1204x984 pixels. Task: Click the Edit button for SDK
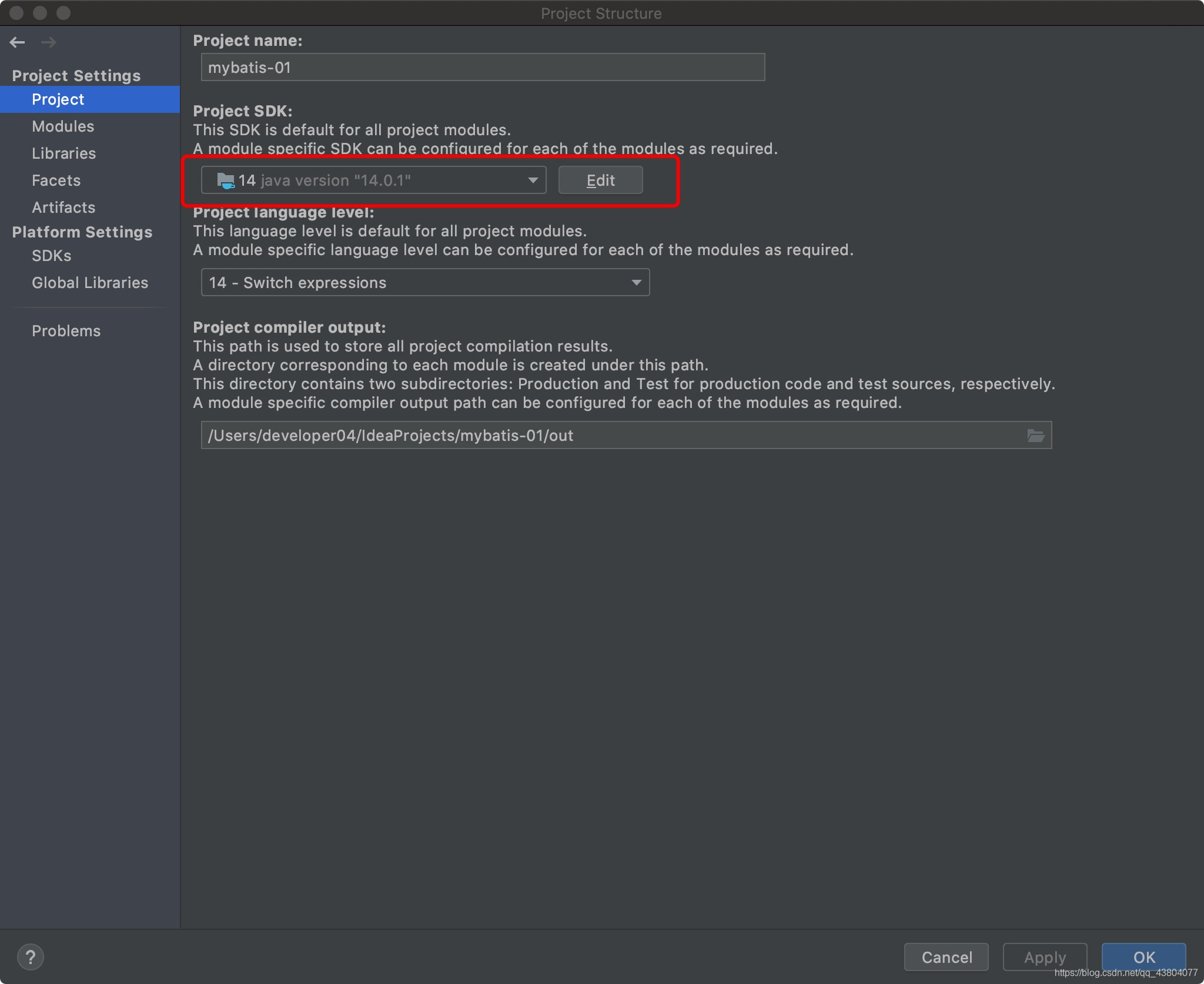[x=600, y=180]
